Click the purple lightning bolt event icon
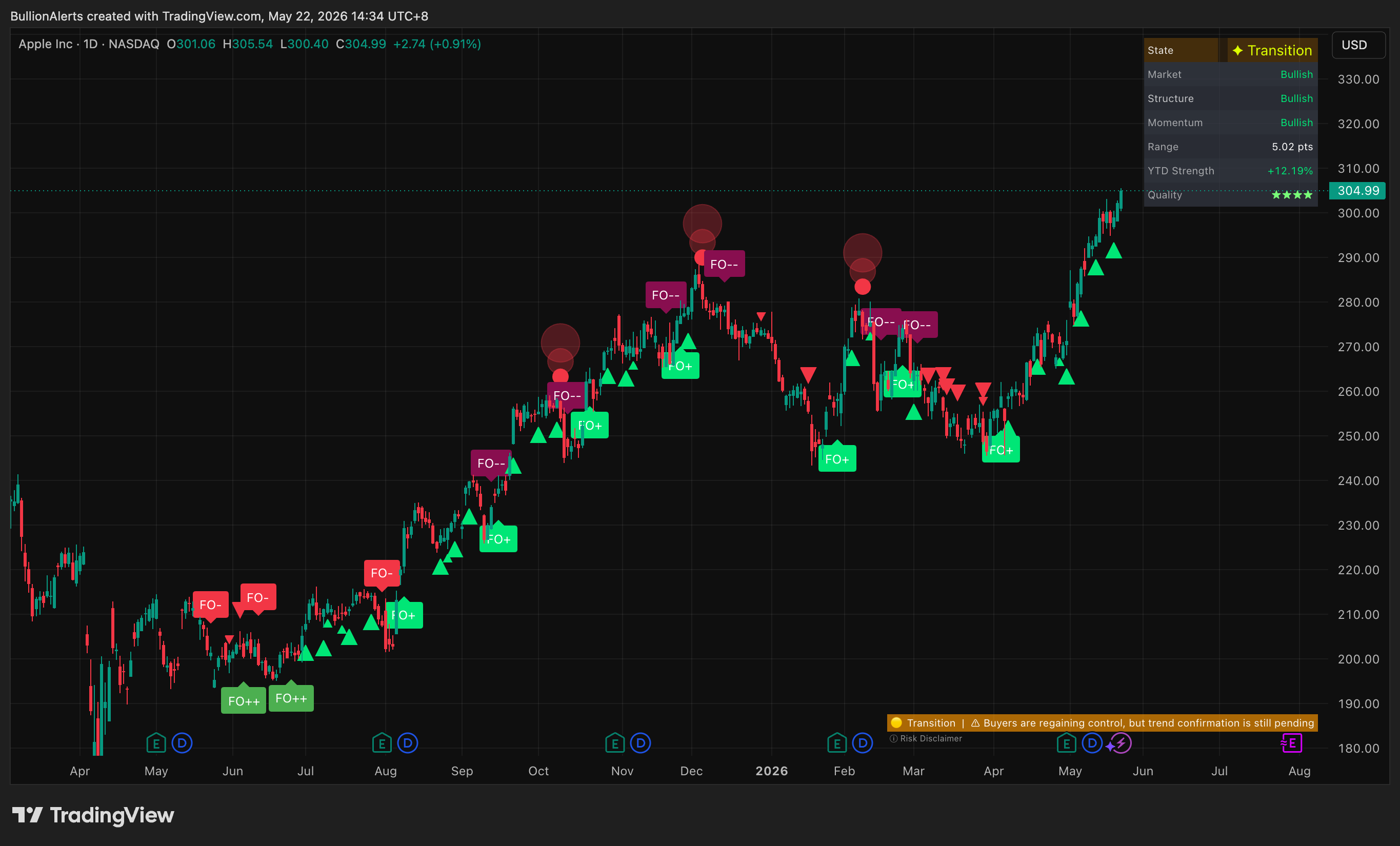The width and height of the screenshot is (1400, 846). click(1121, 742)
